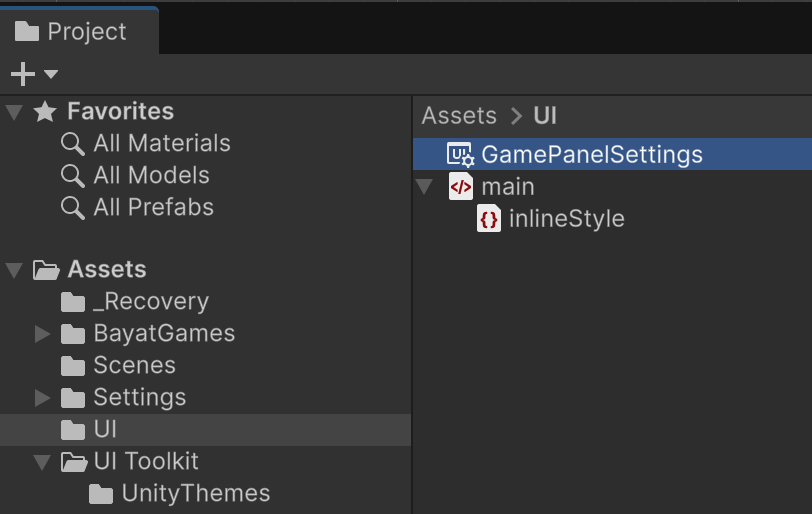The height and width of the screenshot is (514, 812).
Task: Click the Favorites star icon
Action: coord(45,112)
